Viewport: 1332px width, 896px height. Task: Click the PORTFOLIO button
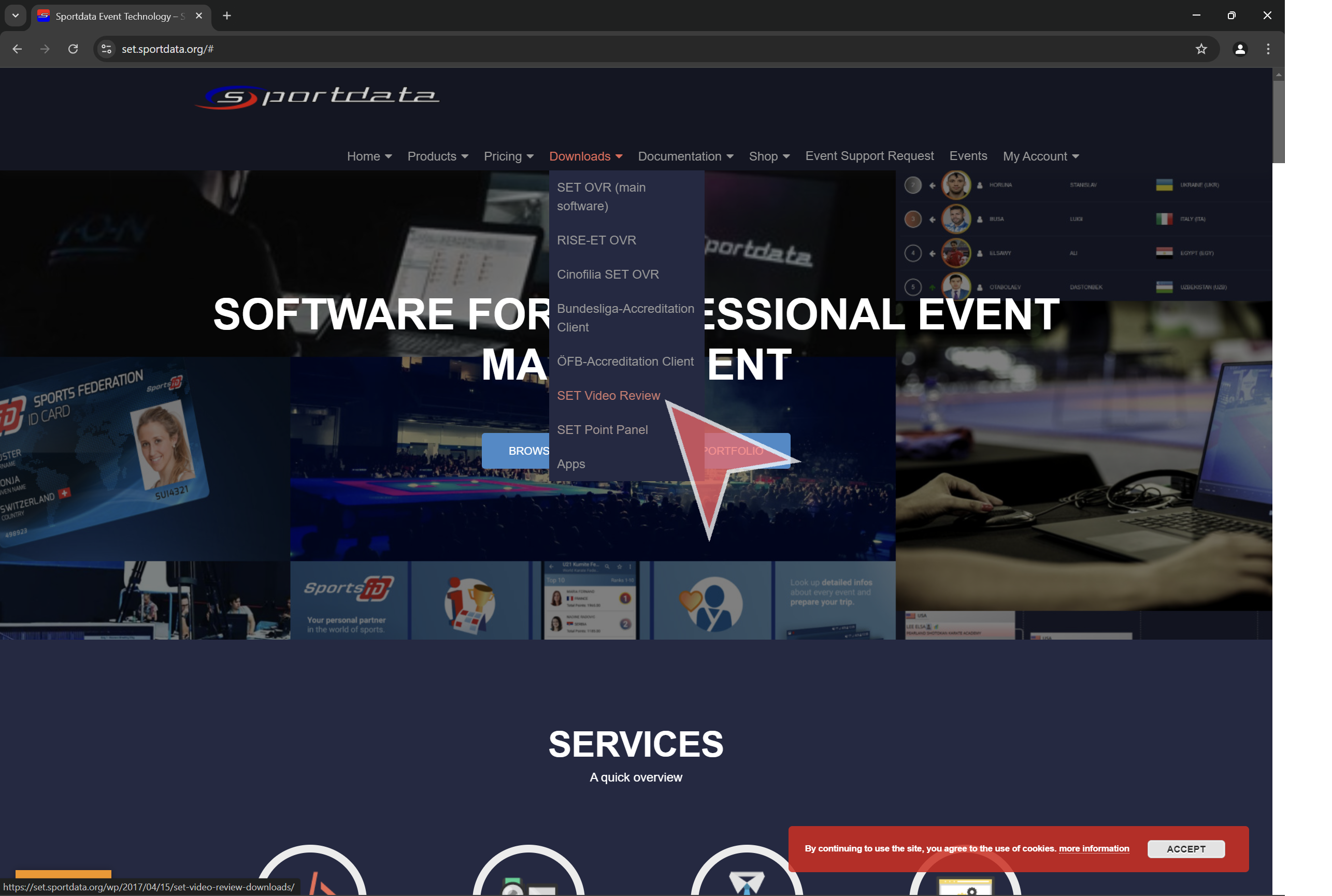[747, 451]
